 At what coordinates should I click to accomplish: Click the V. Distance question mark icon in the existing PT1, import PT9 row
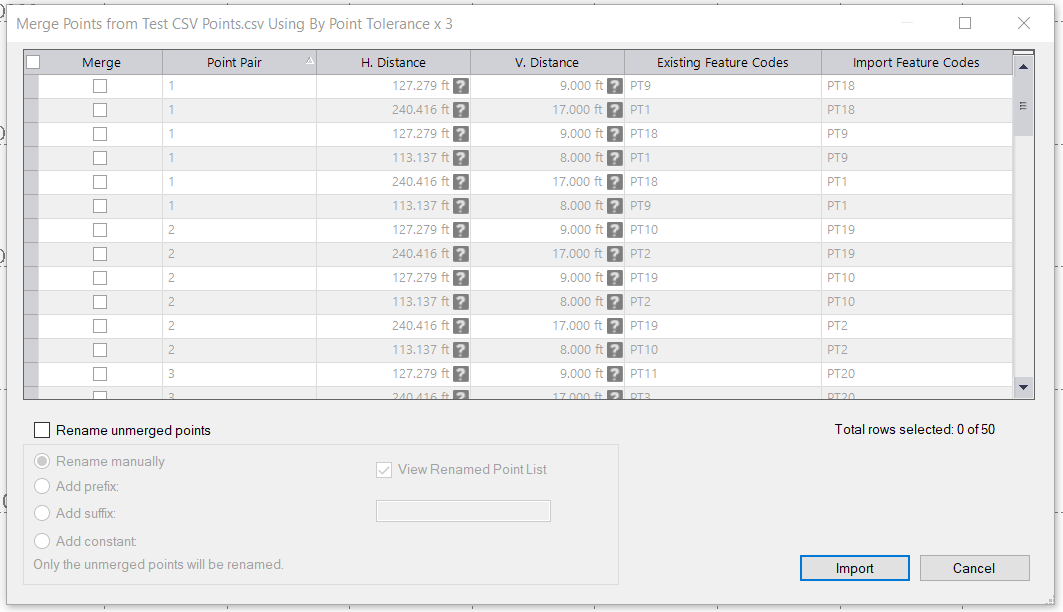614,158
